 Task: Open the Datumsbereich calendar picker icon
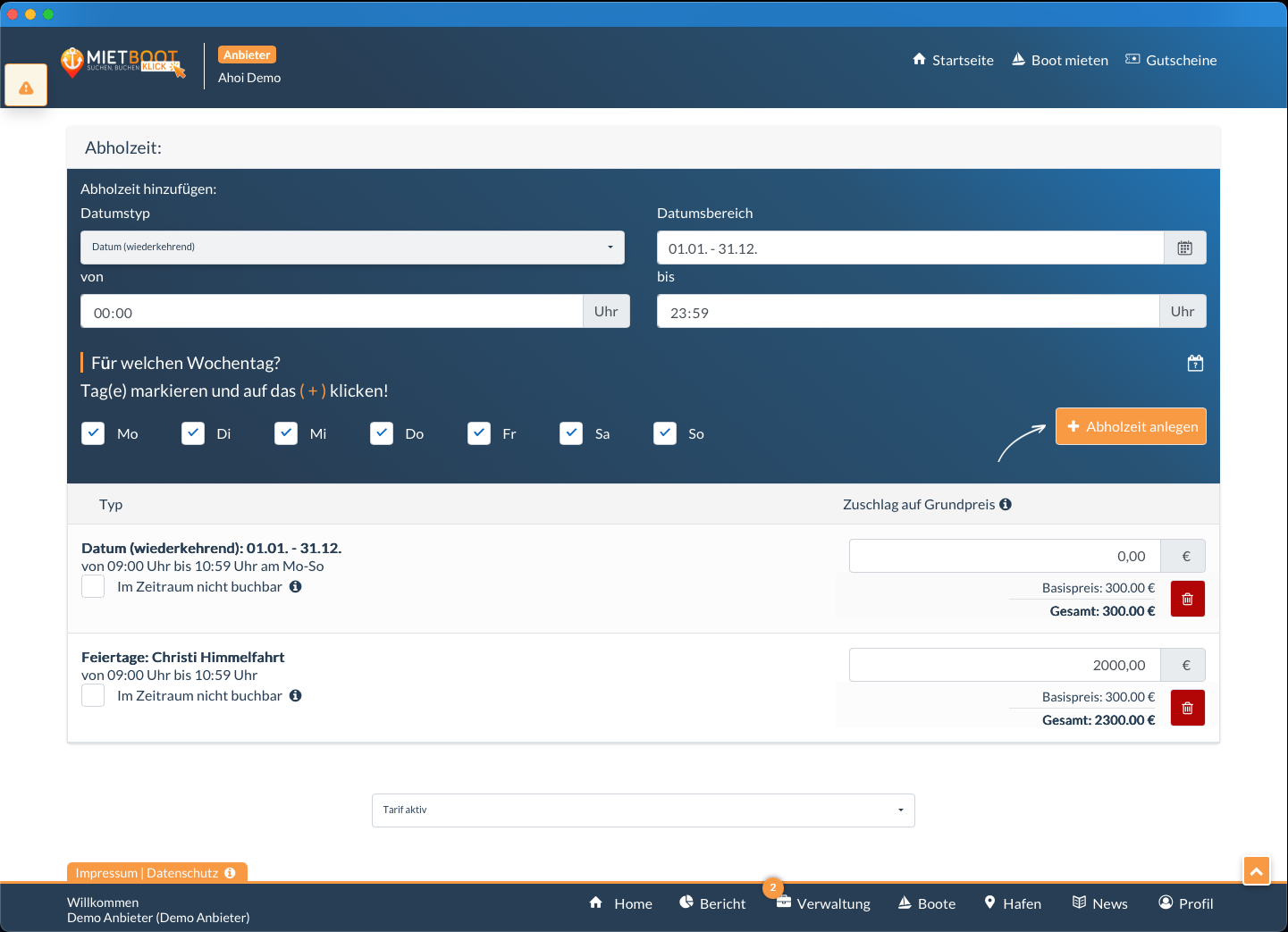(1184, 248)
